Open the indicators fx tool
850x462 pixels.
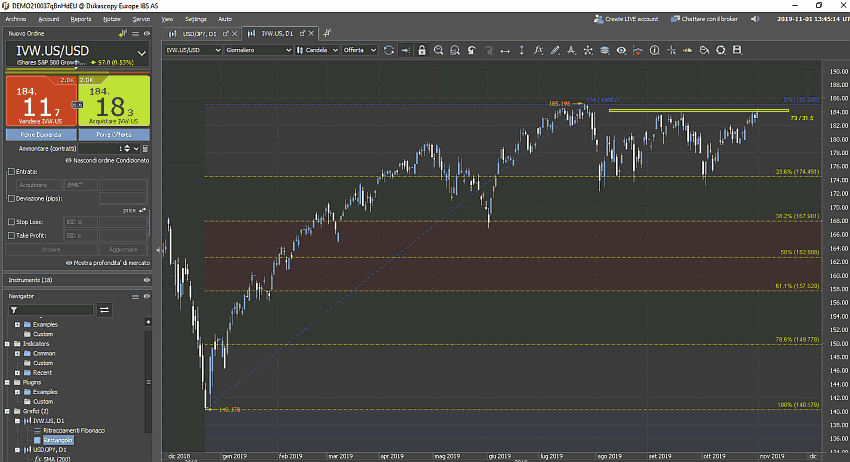[539, 49]
